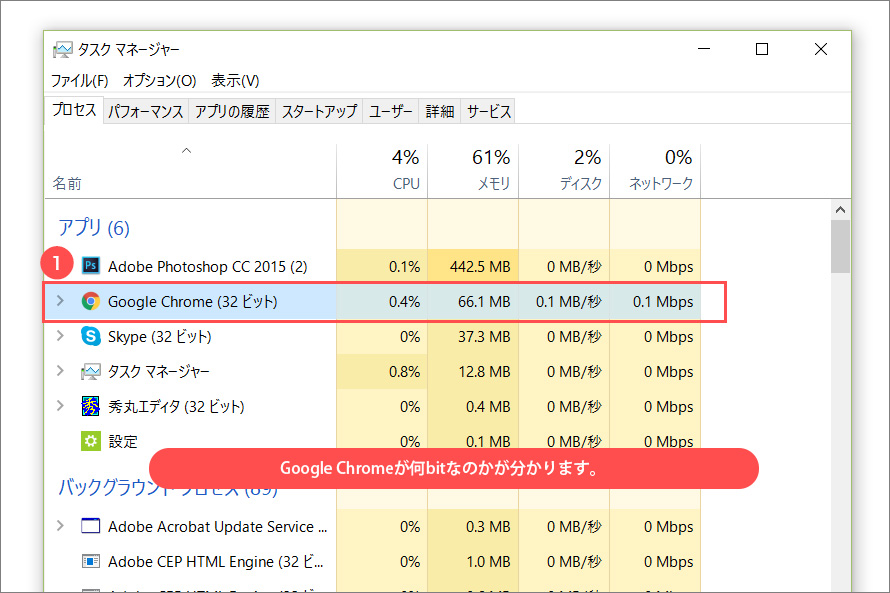Sort by the ディスク column header
890x593 pixels.
click(x=564, y=170)
